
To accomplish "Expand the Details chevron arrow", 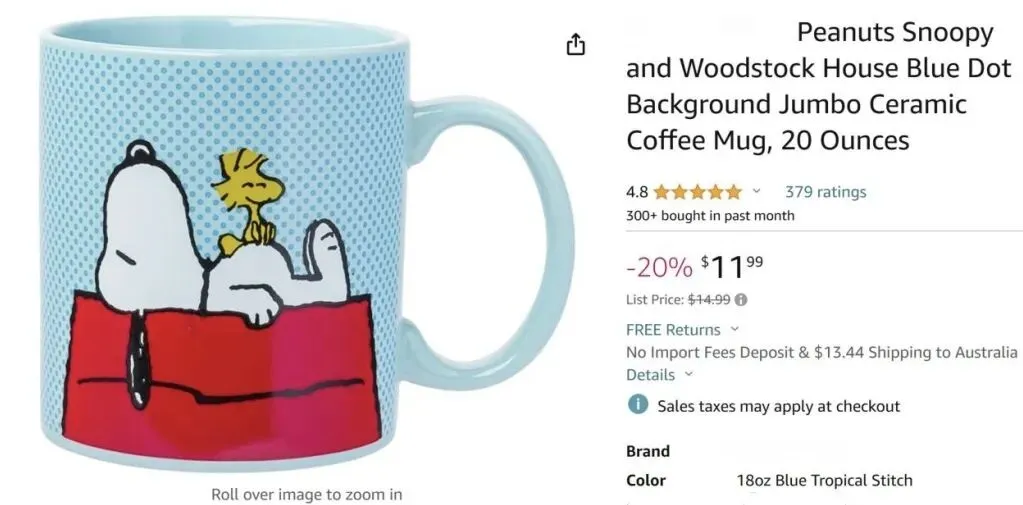I will pyautogui.click(x=688, y=375).
